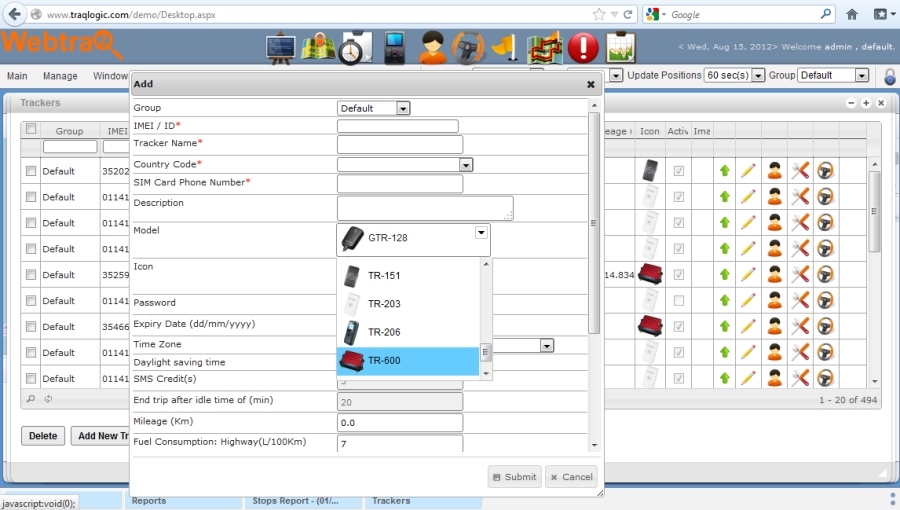The image size is (900, 510).
Task: Click the refresh icon below the tracker grid
Action: click(48, 398)
